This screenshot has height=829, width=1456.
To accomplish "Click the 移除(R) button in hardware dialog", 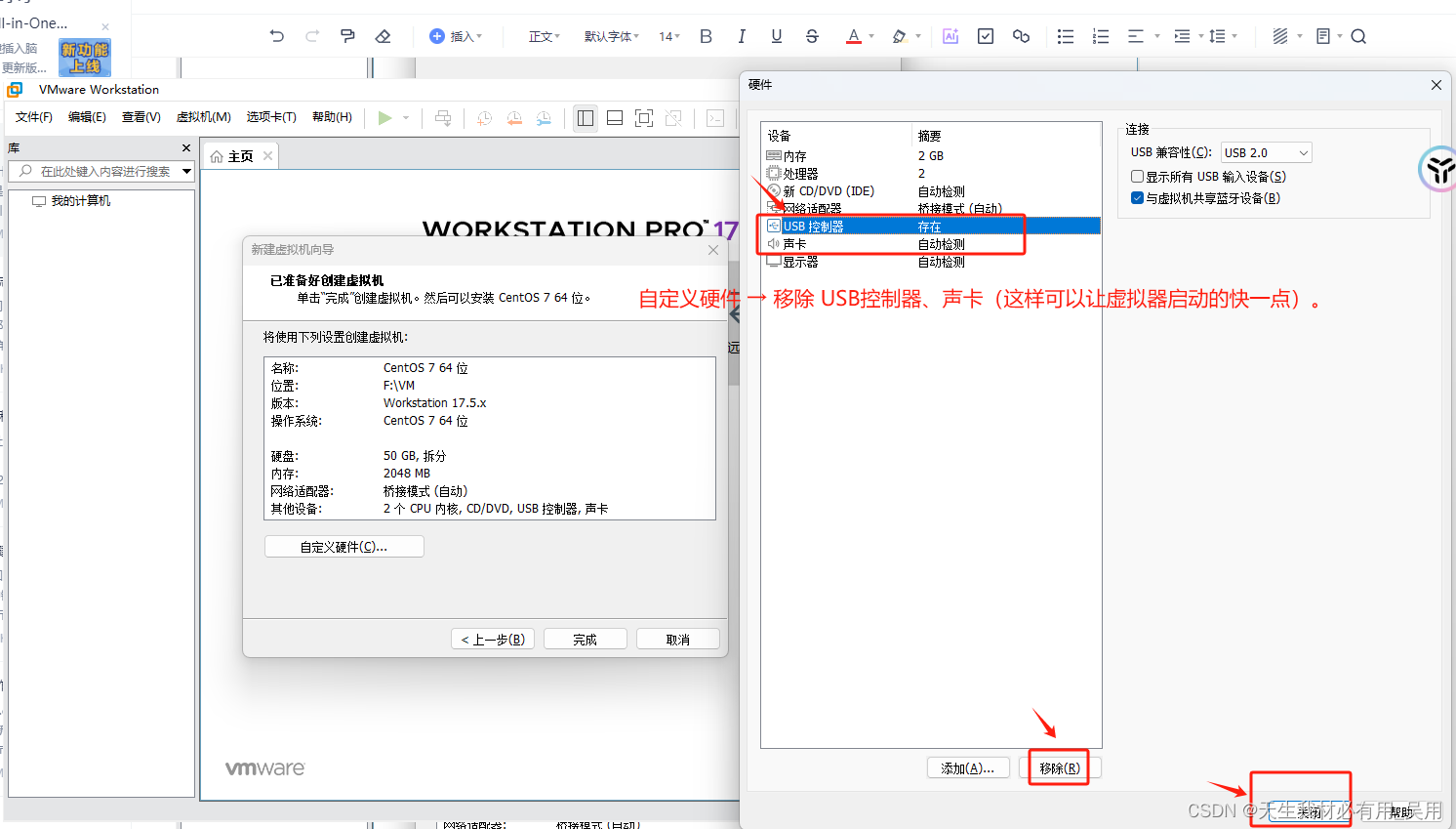I will pos(1060,768).
